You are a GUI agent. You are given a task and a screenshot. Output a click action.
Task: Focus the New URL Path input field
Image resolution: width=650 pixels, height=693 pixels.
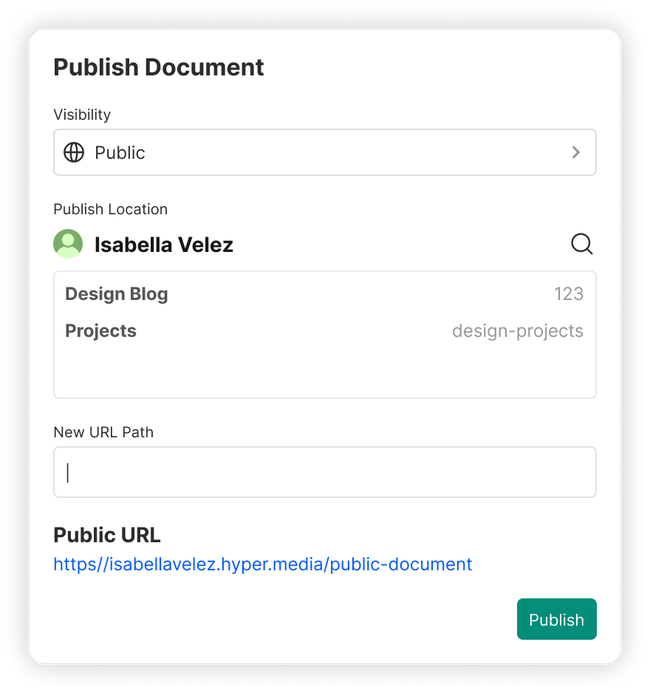point(325,472)
